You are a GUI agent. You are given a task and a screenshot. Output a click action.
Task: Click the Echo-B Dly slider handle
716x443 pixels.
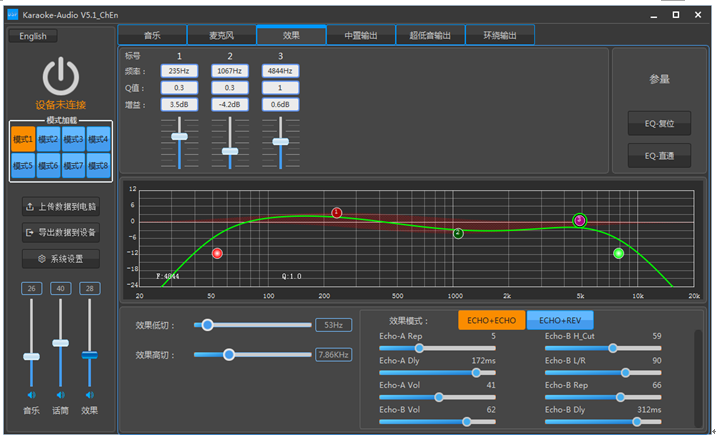point(637,422)
